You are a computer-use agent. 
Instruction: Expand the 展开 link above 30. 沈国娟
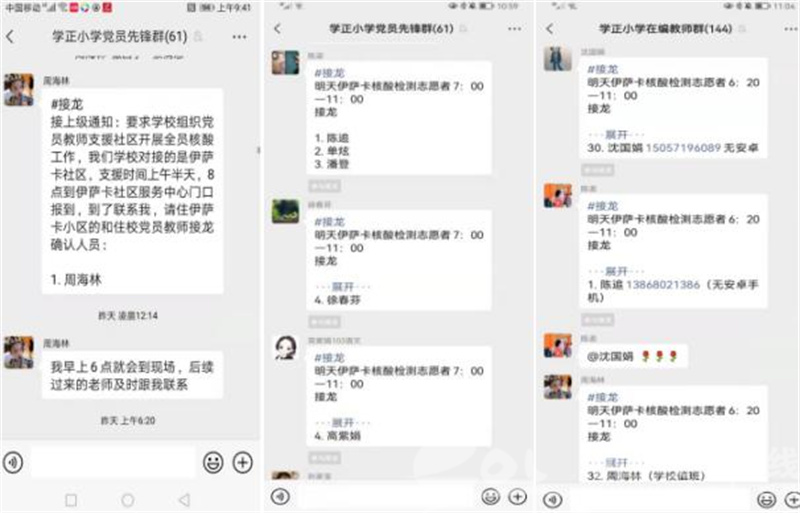pyautogui.click(x=616, y=135)
